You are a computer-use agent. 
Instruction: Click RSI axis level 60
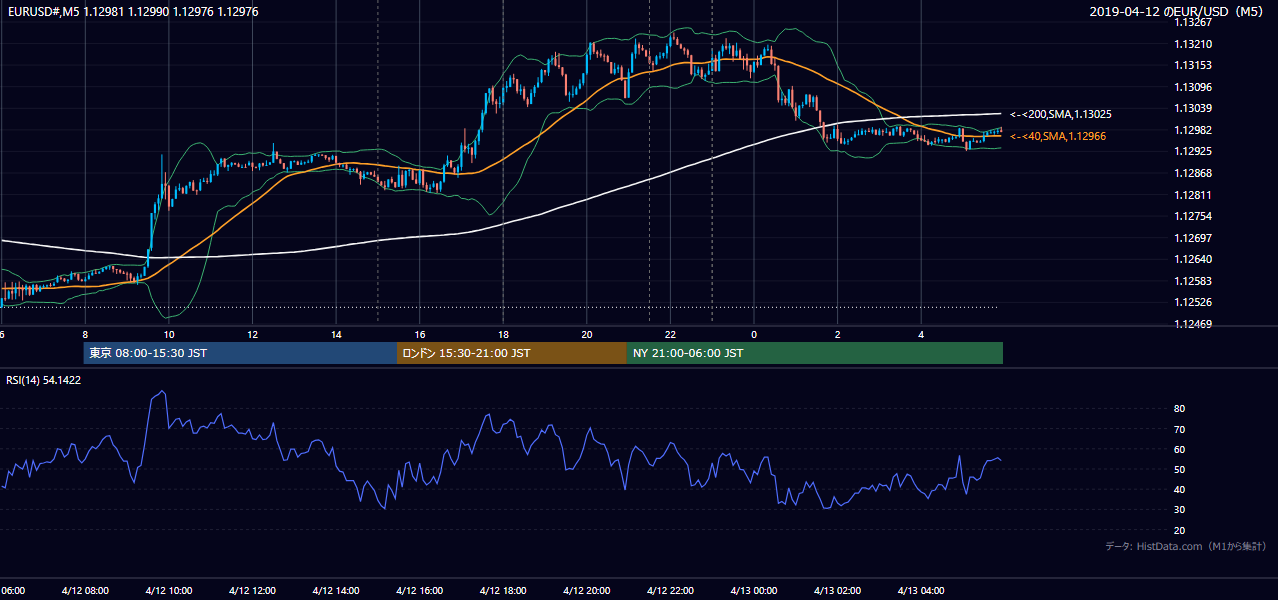click(1180, 449)
